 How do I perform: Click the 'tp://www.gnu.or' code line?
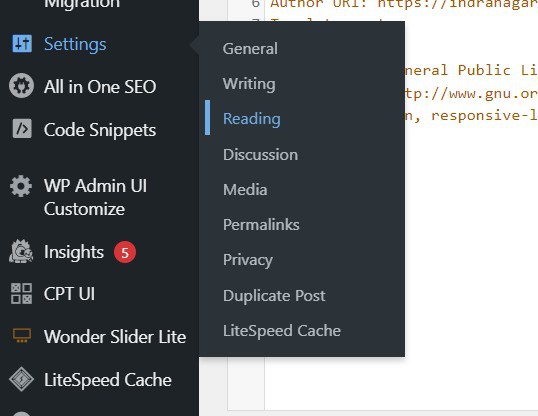471,93
